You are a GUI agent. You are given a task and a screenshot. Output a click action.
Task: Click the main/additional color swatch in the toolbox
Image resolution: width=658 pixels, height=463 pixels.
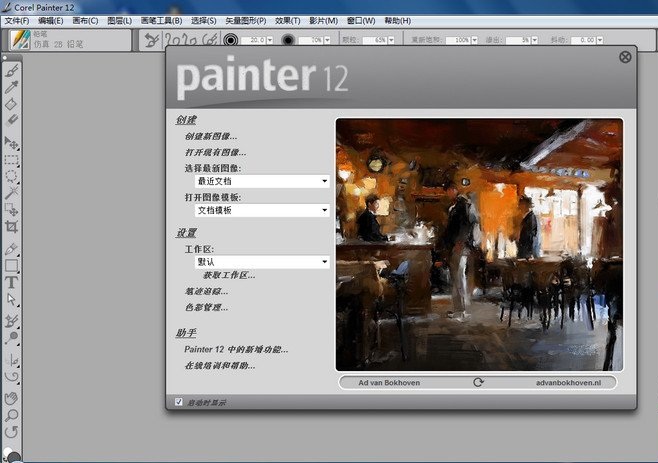coord(11,455)
